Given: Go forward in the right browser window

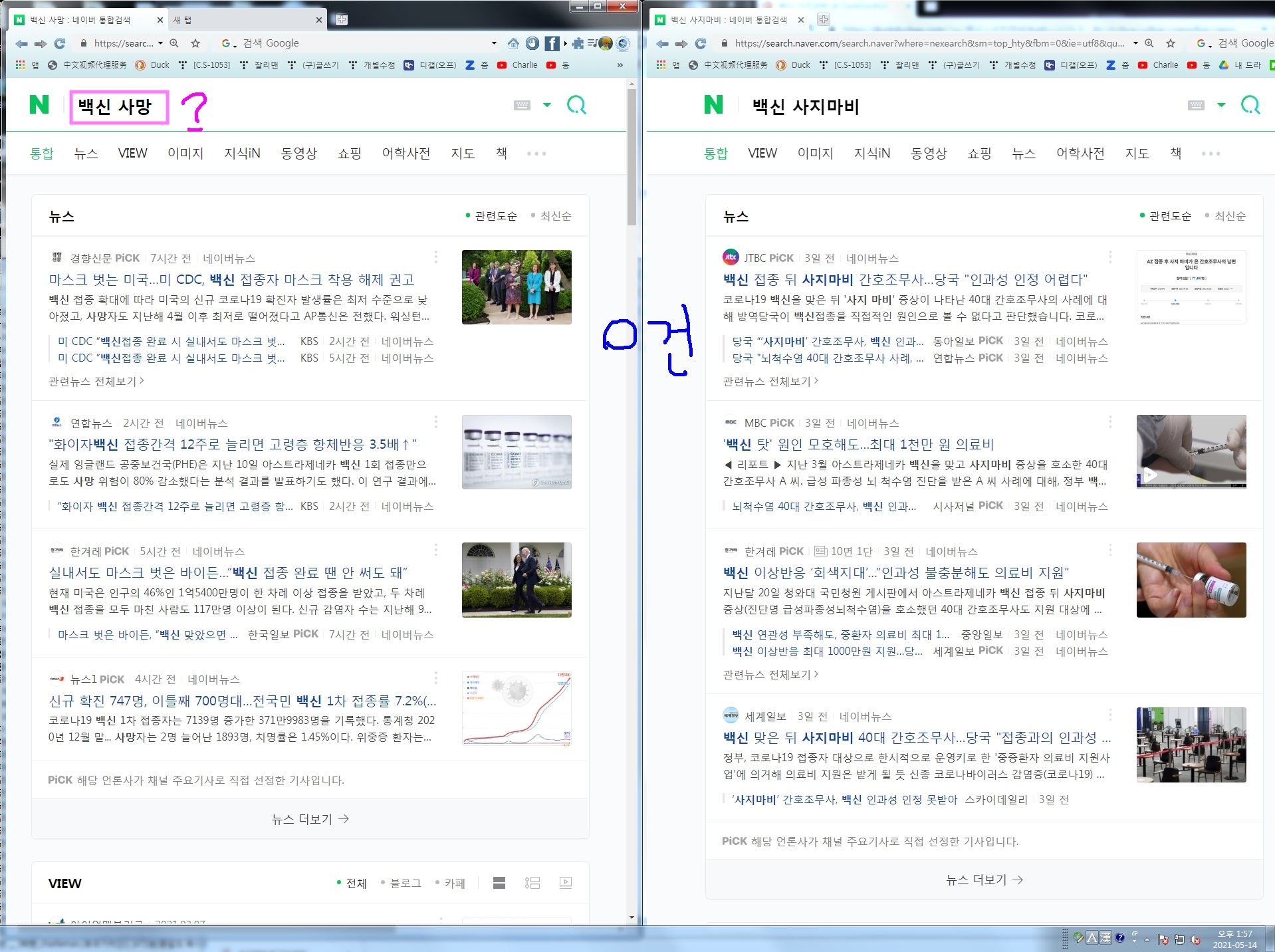Looking at the screenshot, I should point(681,43).
